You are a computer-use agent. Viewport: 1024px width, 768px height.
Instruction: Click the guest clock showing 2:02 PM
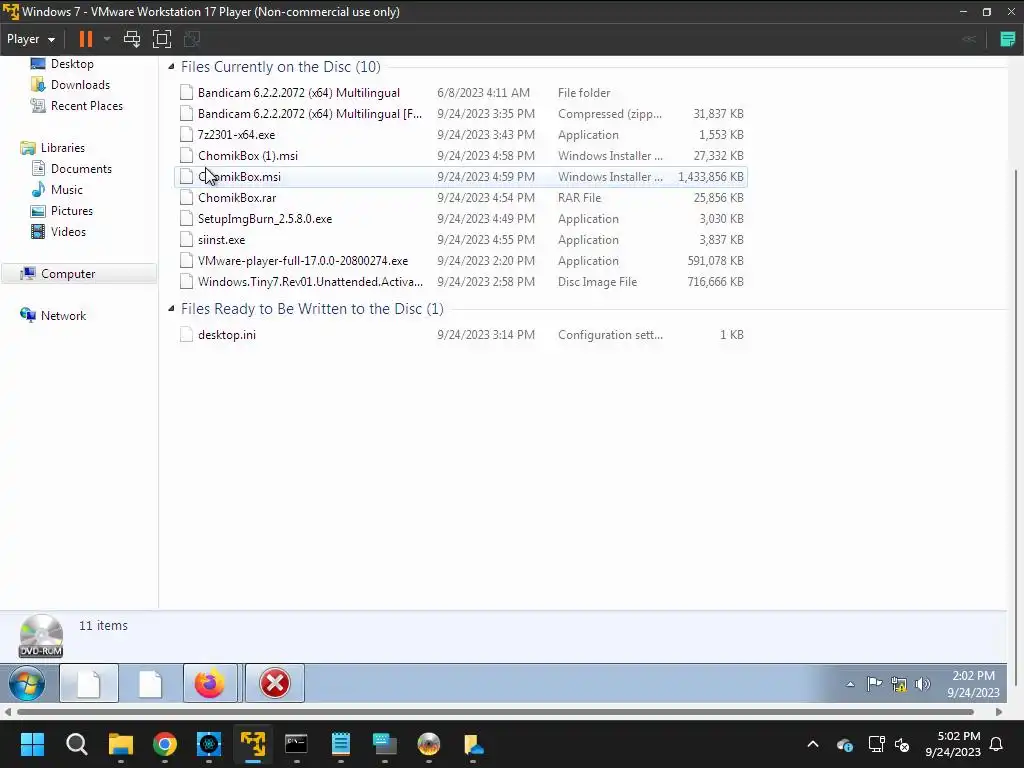(973, 684)
